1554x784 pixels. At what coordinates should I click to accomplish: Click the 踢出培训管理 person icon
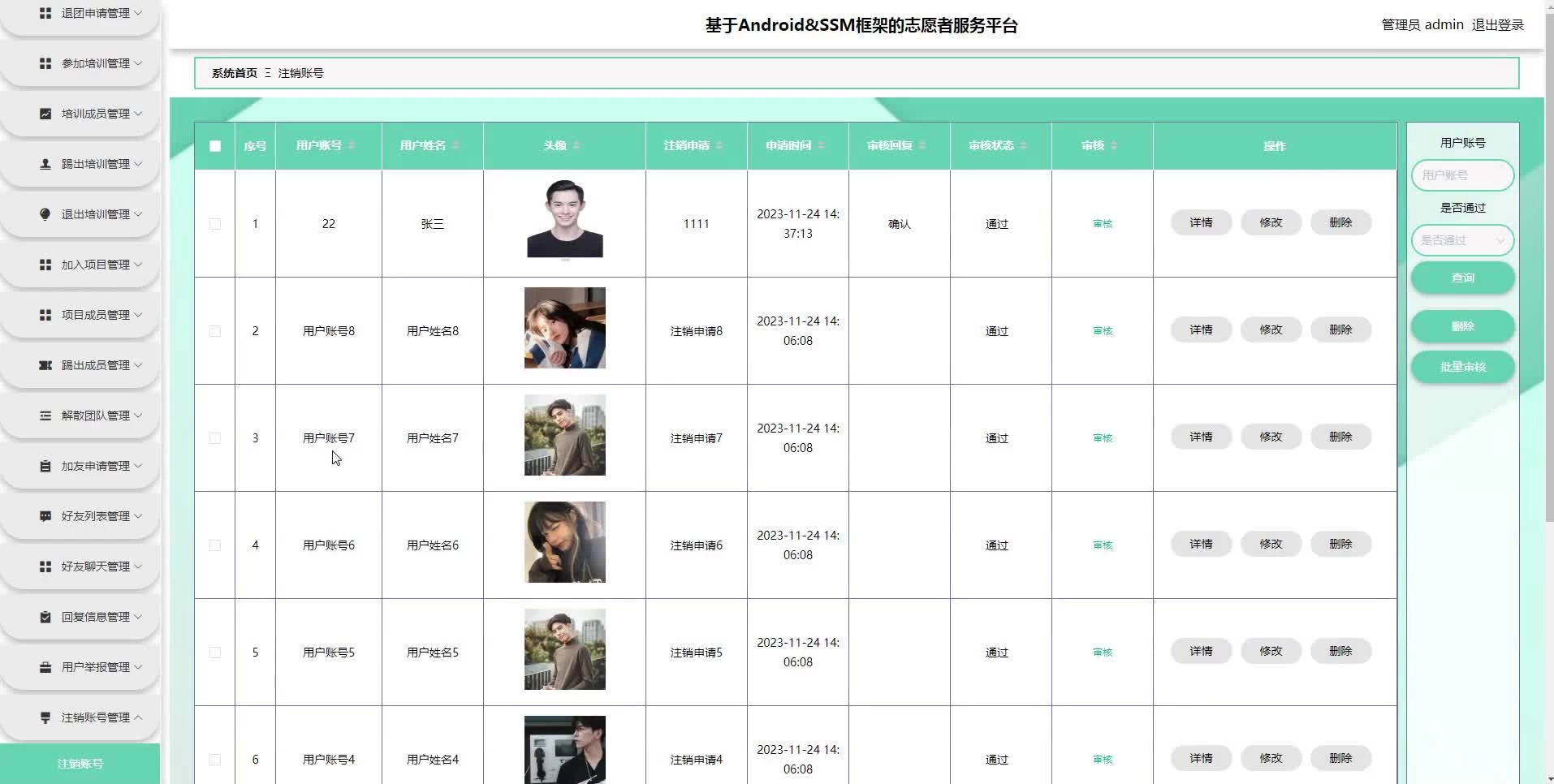45,164
